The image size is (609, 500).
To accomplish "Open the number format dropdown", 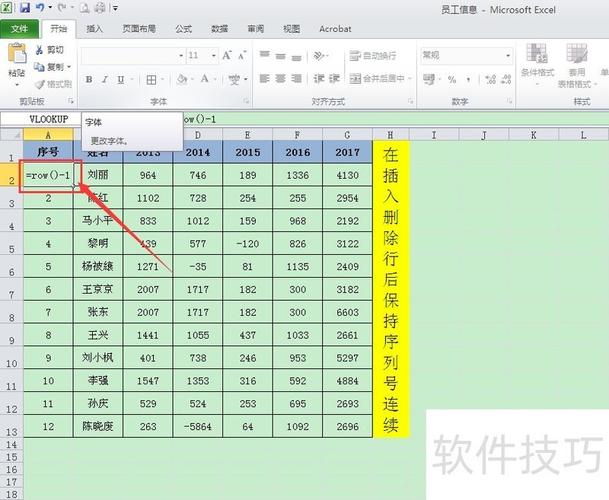I will 508,56.
